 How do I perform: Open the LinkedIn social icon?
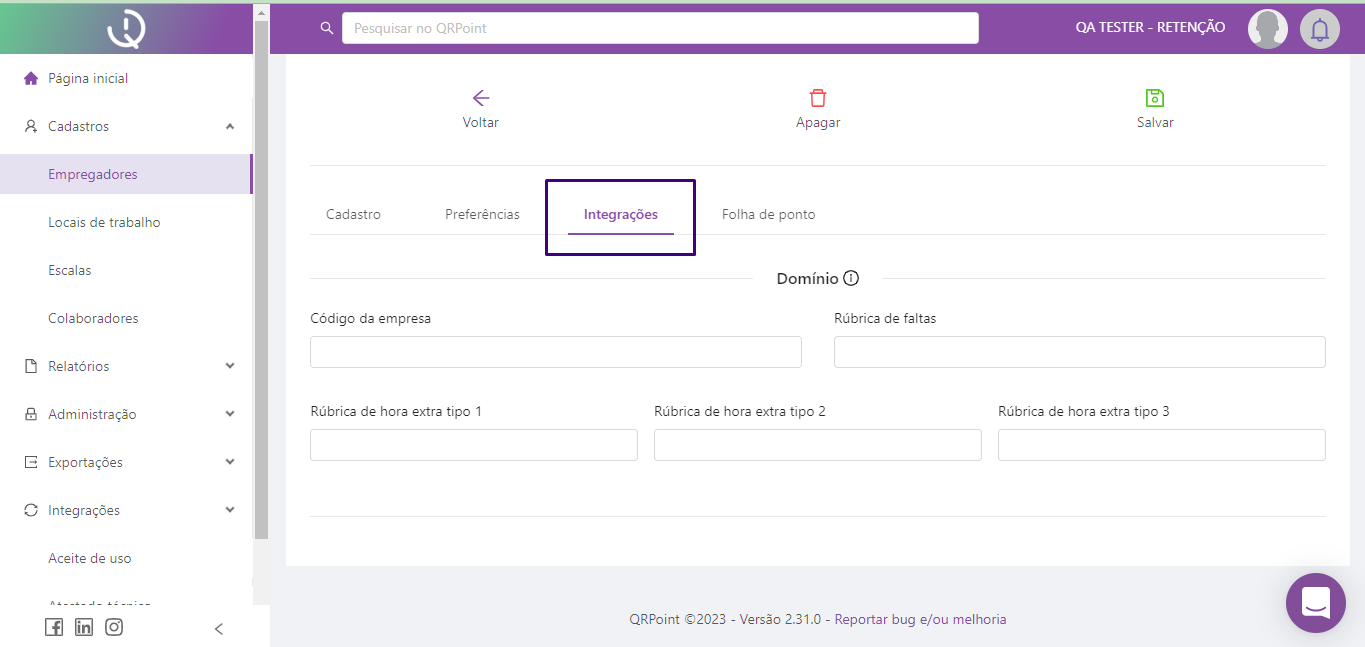tap(84, 627)
